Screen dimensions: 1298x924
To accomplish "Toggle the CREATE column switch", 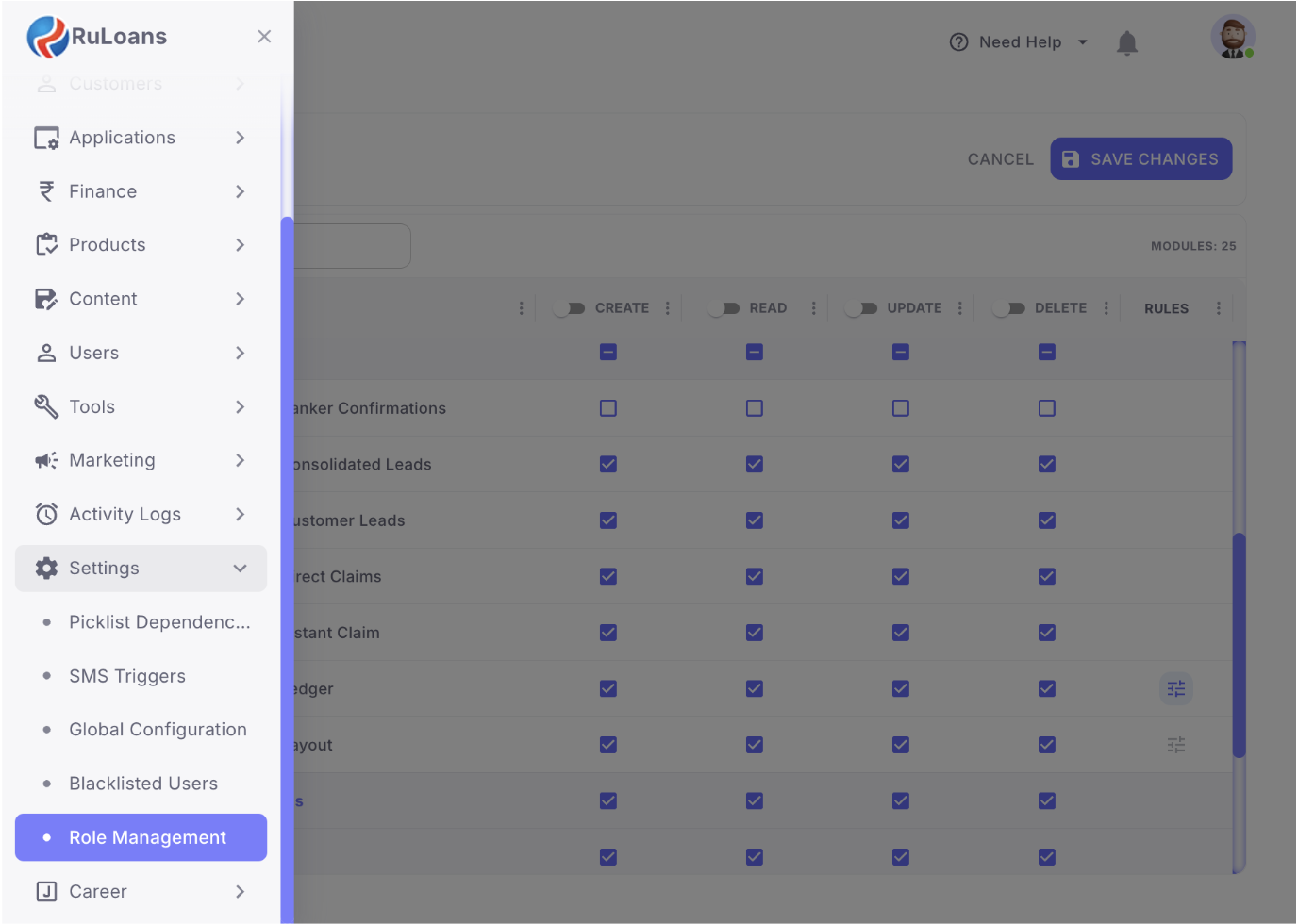I will (x=570, y=308).
